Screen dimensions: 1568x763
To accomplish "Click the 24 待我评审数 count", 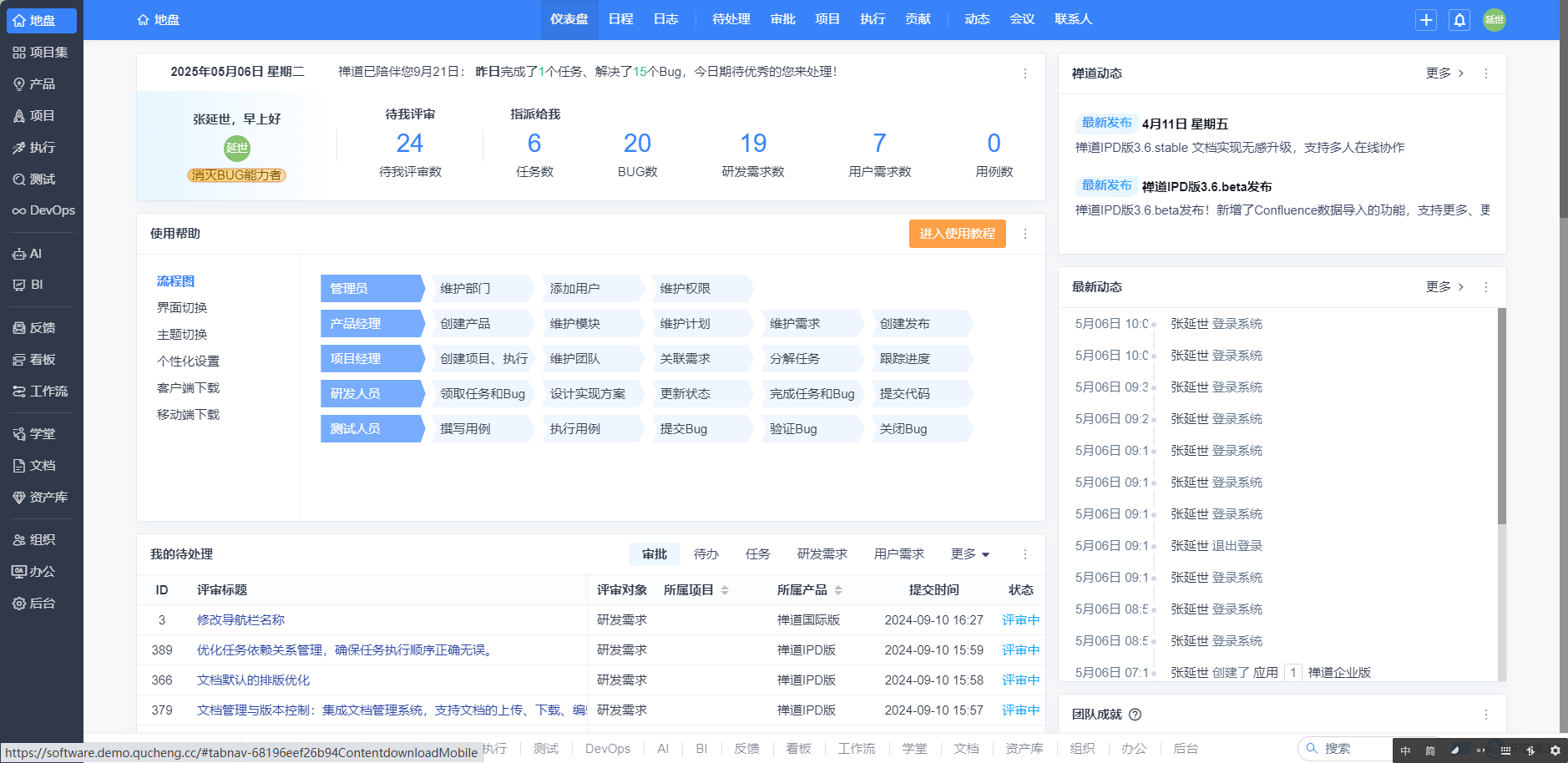I will click(x=410, y=144).
